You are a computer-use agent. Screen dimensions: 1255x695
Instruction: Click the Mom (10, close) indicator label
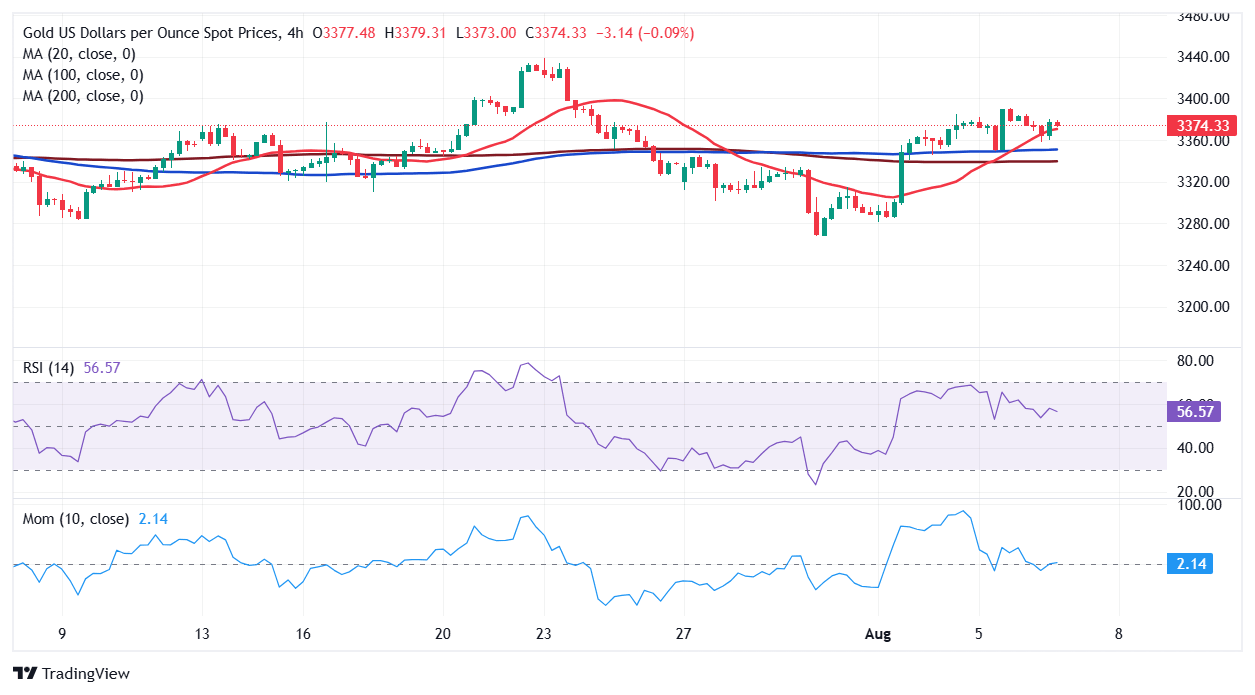click(x=76, y=519)
